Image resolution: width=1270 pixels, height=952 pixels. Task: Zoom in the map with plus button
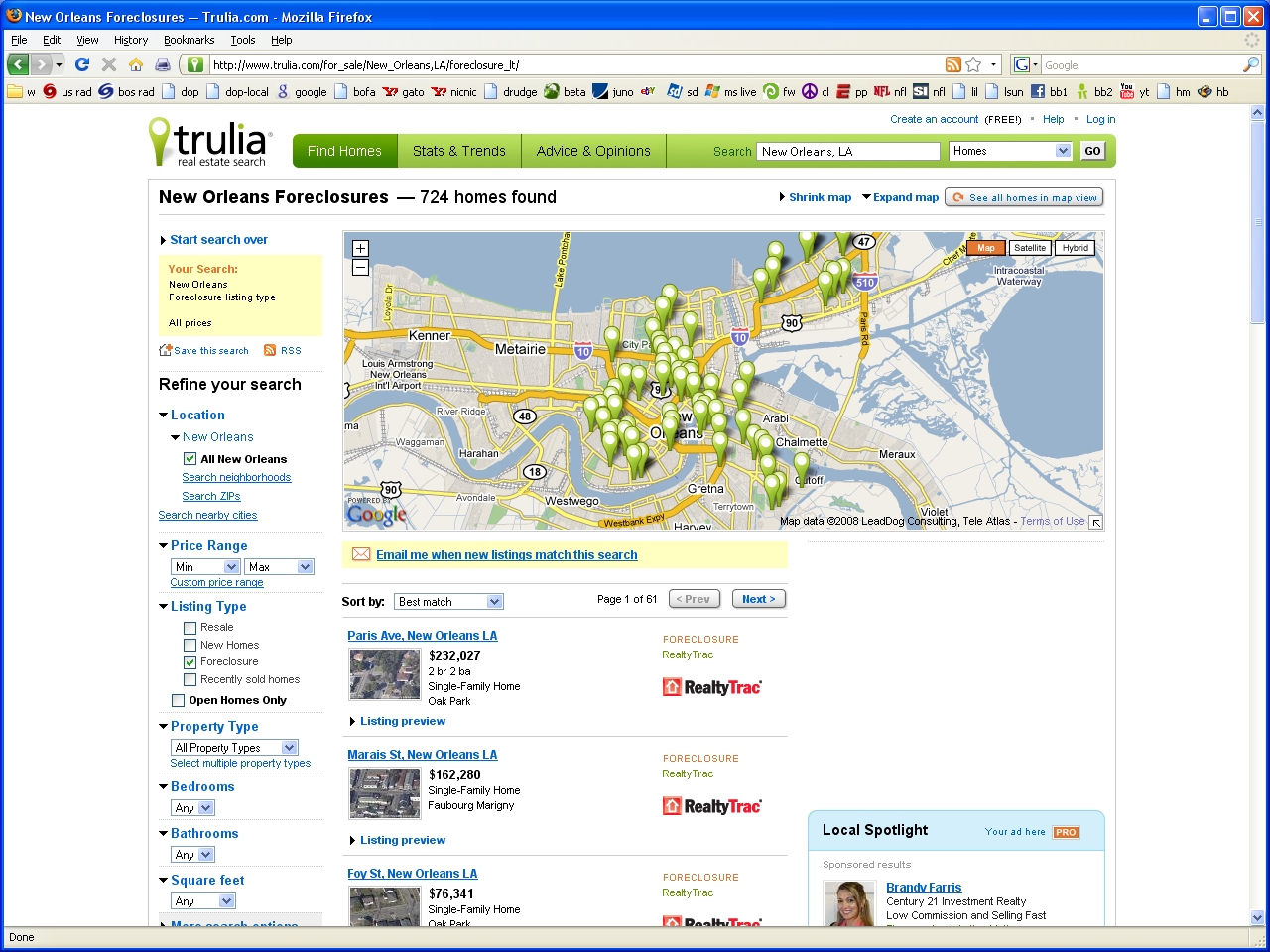tap(360, 248)
